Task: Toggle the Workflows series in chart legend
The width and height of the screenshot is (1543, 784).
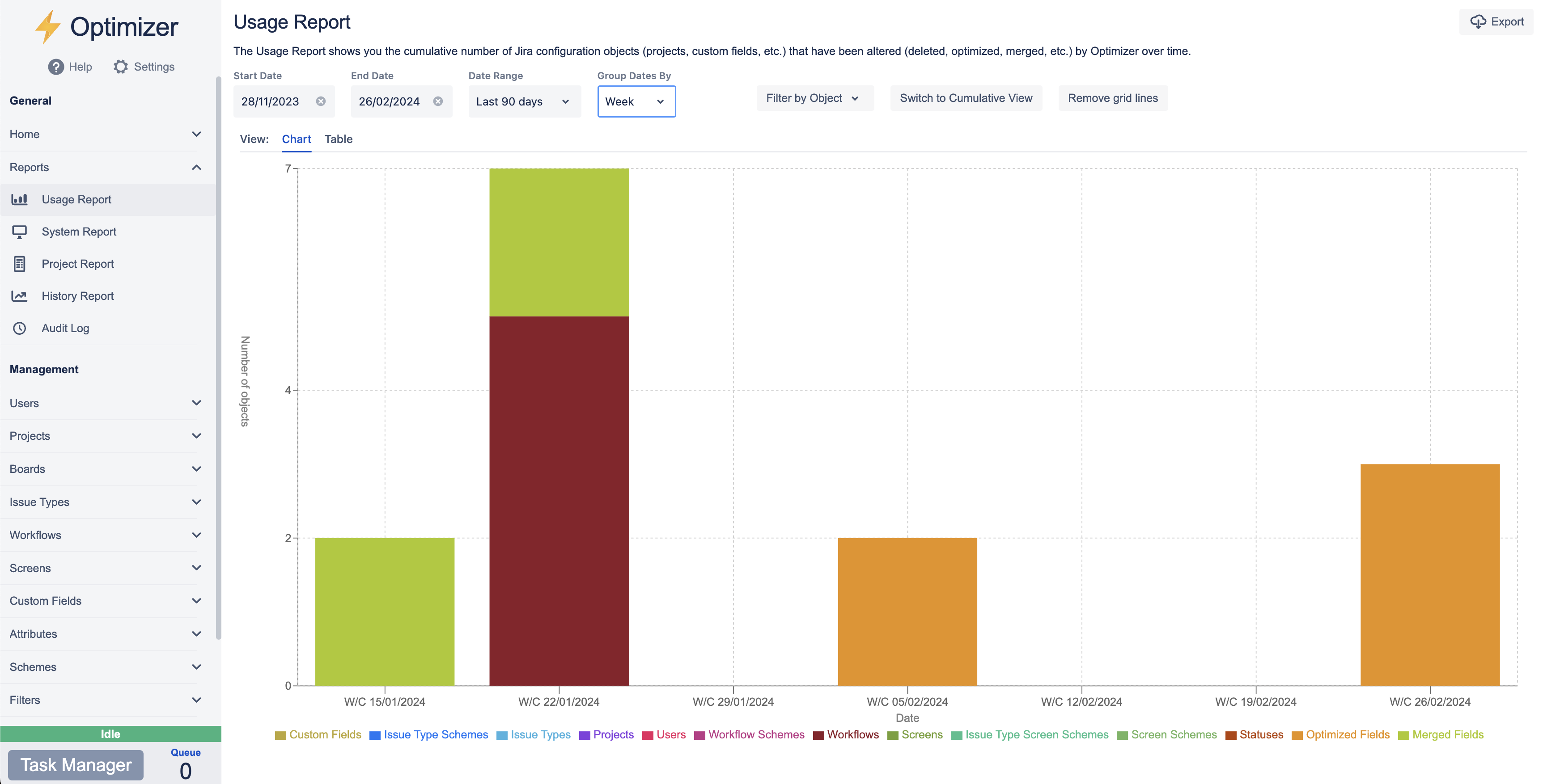Action: coord(845,734)
